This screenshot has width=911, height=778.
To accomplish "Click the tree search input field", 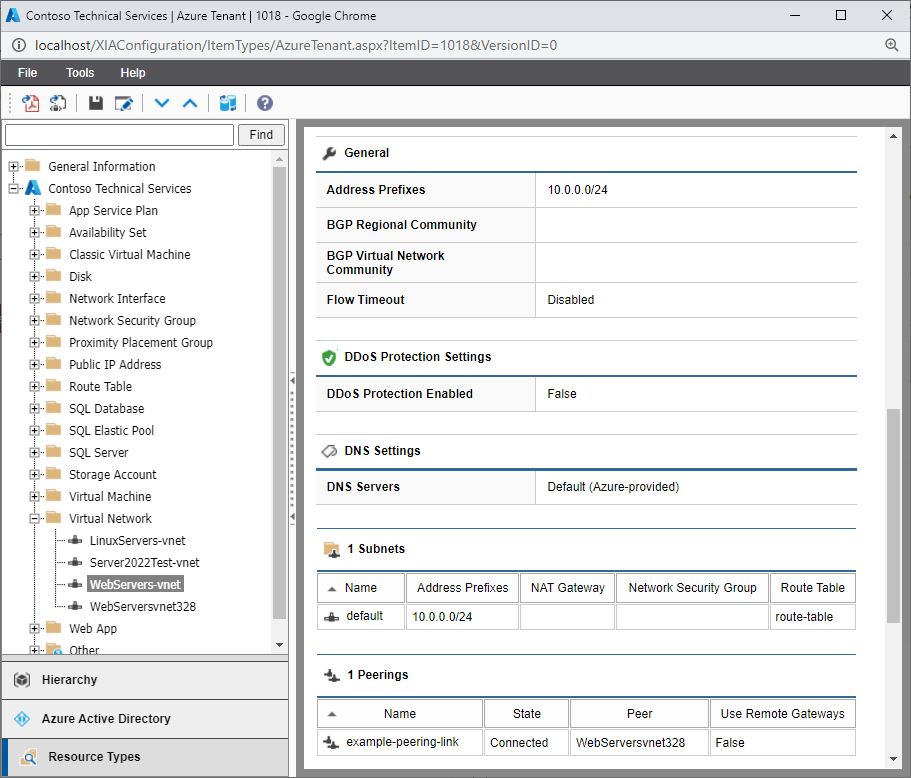I will [119, 135].
